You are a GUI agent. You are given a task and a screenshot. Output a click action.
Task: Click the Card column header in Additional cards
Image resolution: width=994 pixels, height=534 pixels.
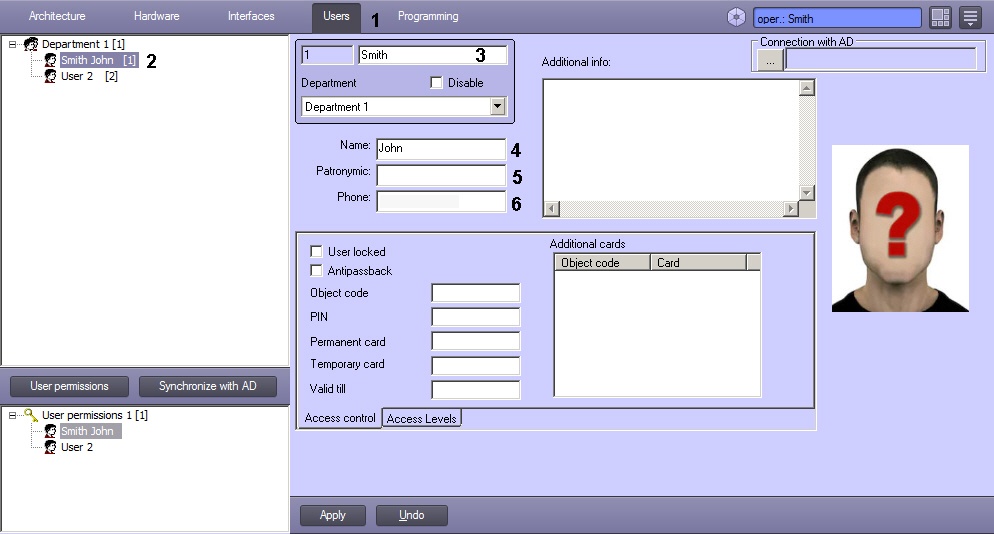point(699,263)
